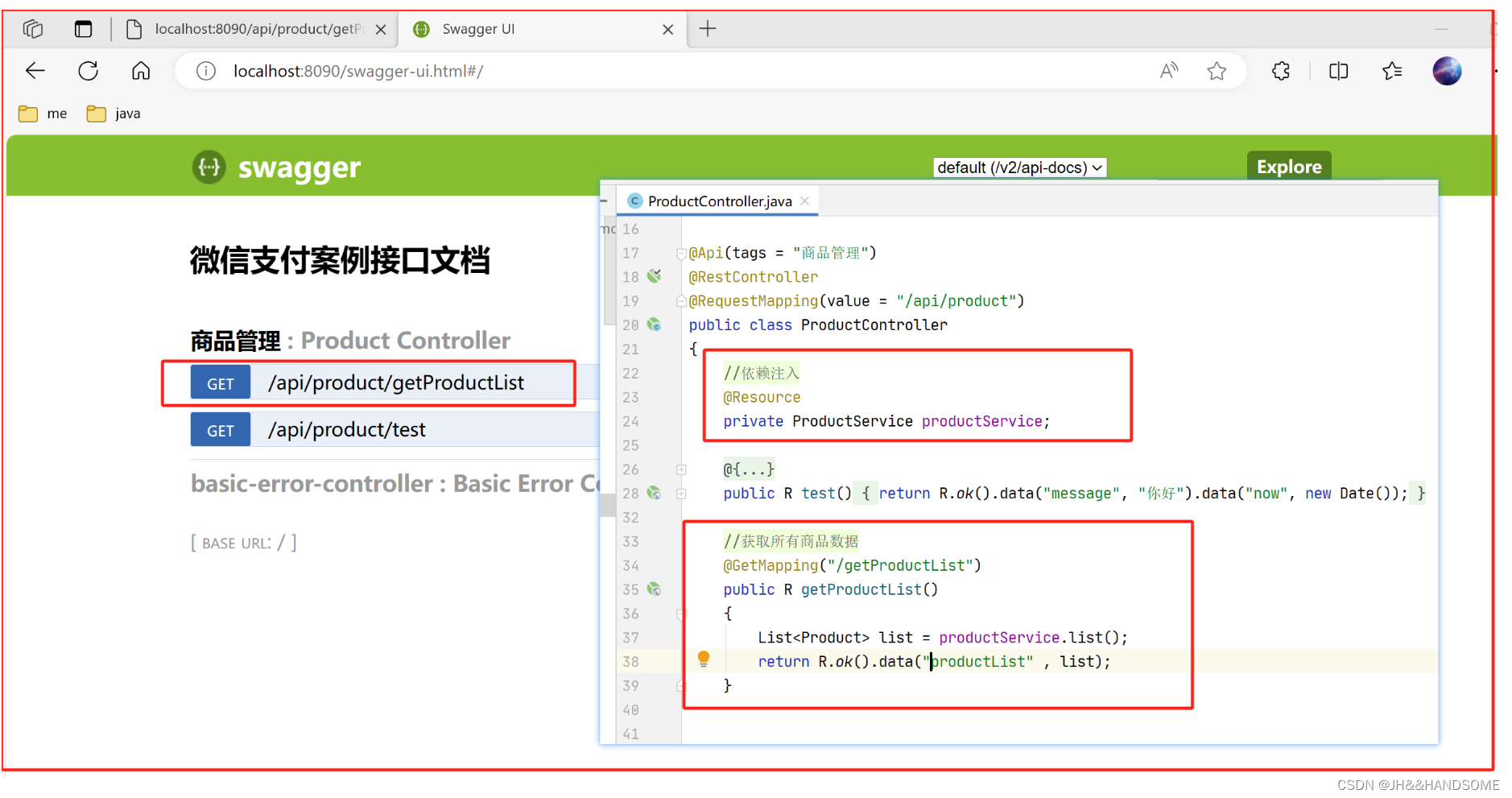The width and height of the screenshot is (1512, 798).
Task: Click gutter endpoint icon on line 28
Action: [x=655, y=493]
